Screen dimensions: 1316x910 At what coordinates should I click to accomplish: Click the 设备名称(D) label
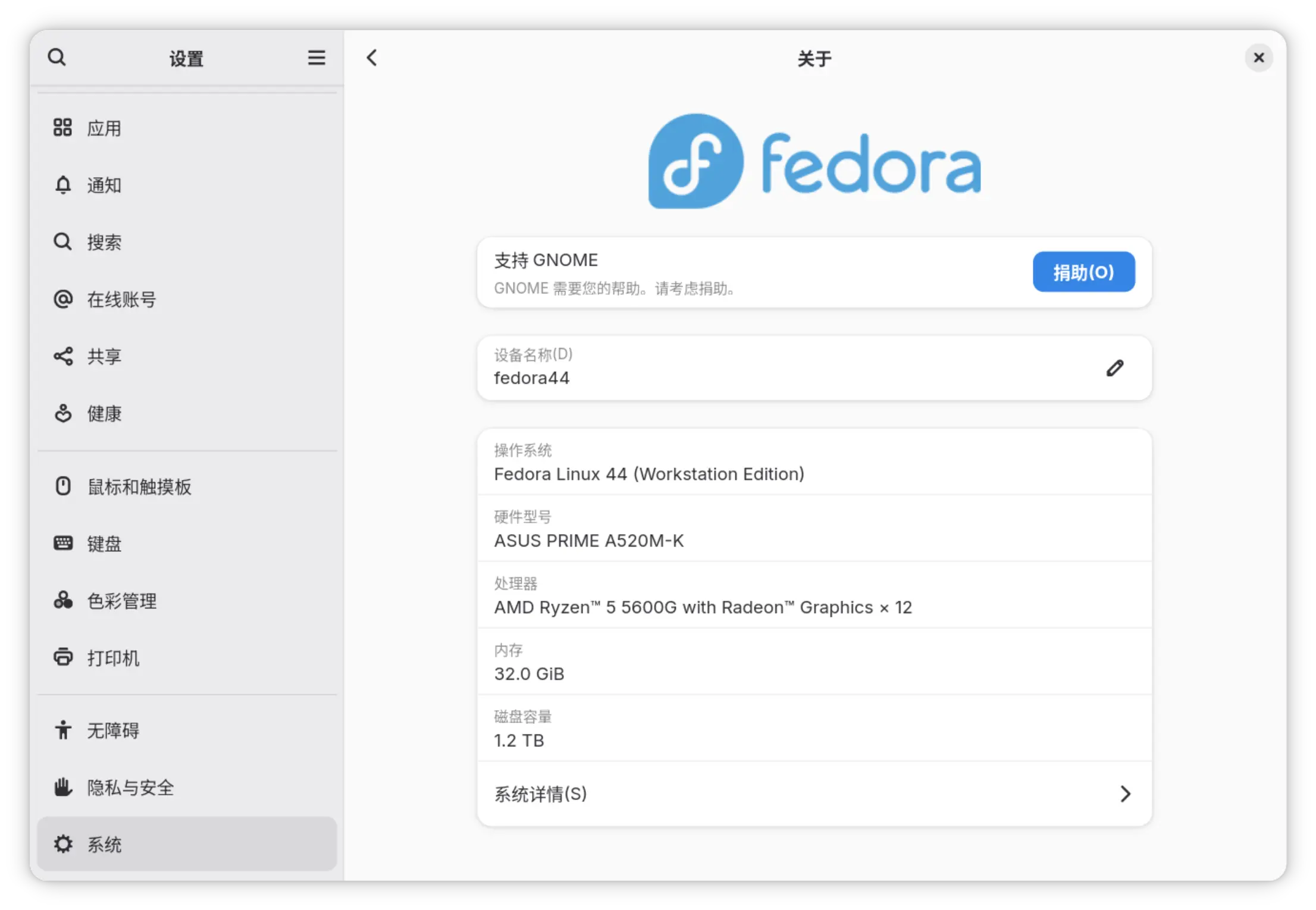[x=533, y=354]
